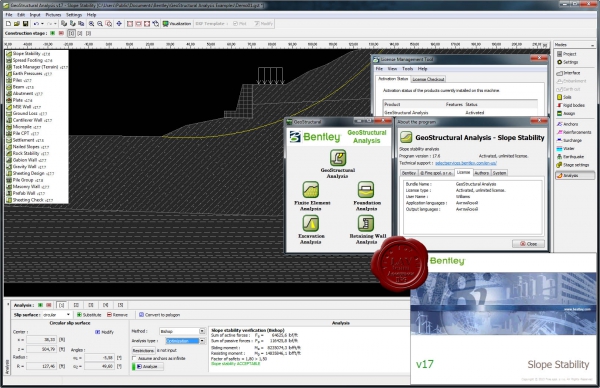Switch to System tab in About window
Image resolution: width=600 pixels, height=388 pixels.
[499, 173]
